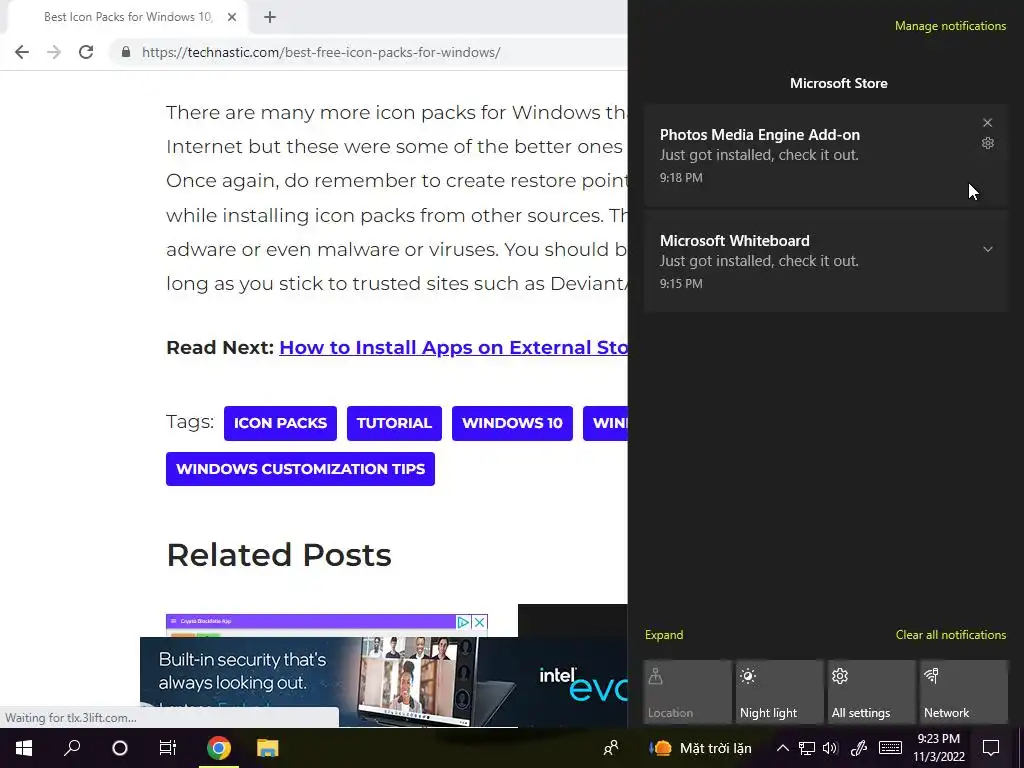Click WINDOWS CUSTOMIZATION TIPS tag
1024x768 pixels.
point(300,469)
